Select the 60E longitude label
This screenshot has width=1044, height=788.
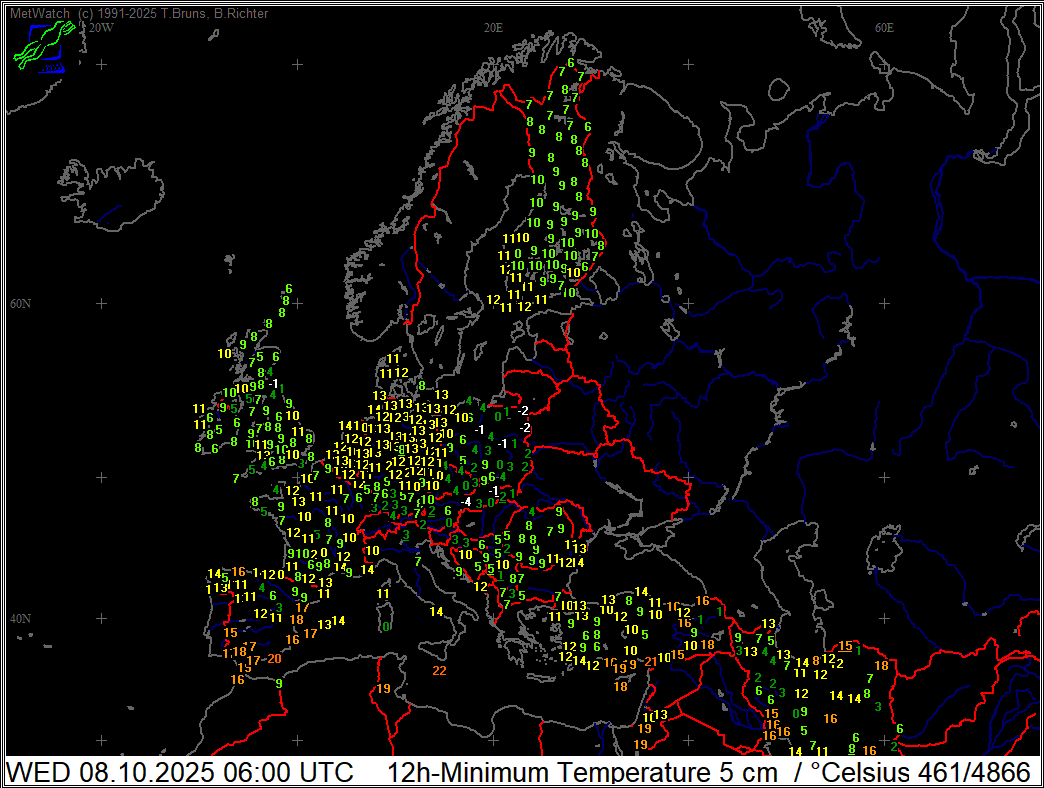pyautogui.click(x=884, y=28)
